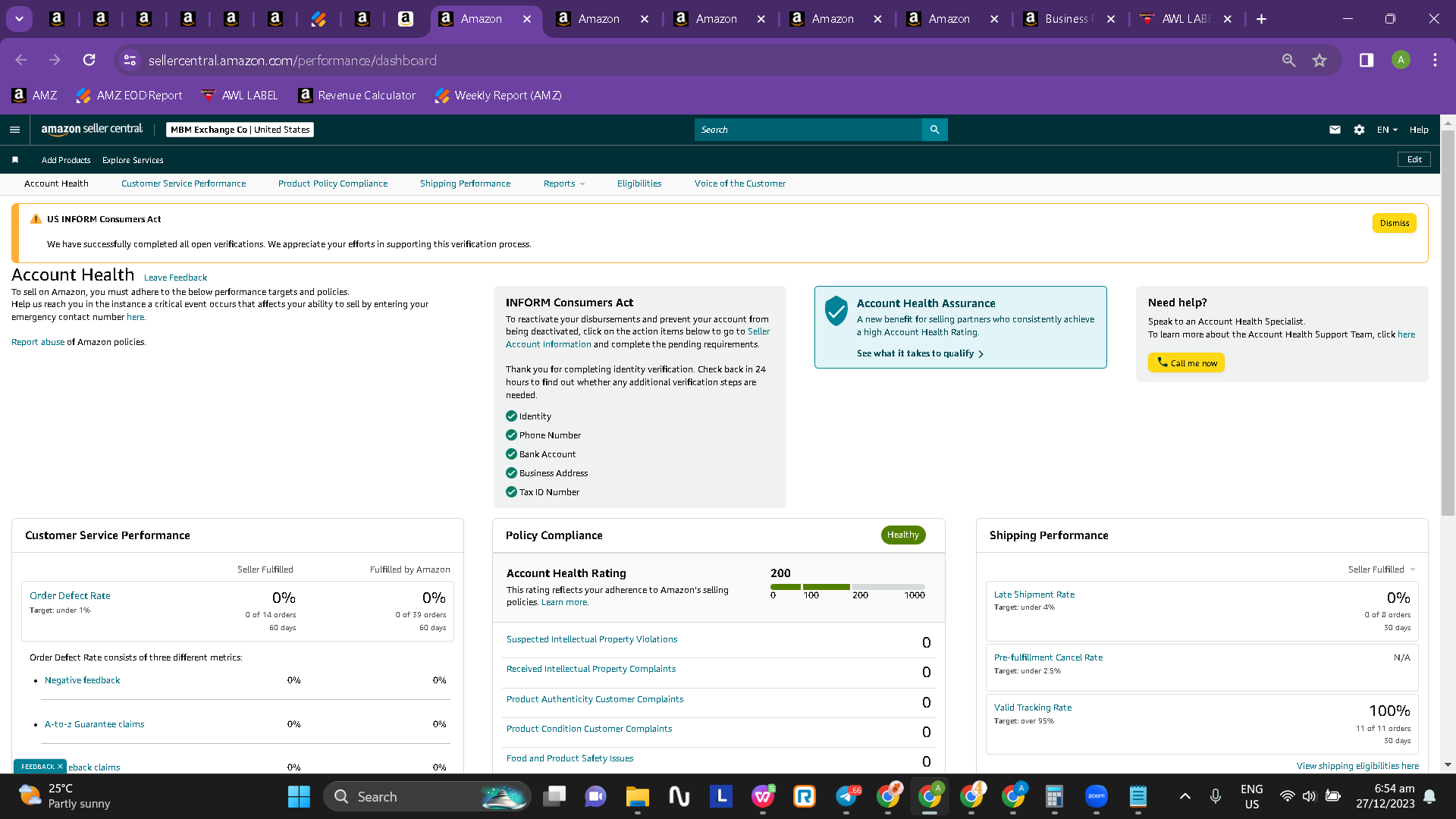Expand the Reports dropdown menu

pos(564,184)
